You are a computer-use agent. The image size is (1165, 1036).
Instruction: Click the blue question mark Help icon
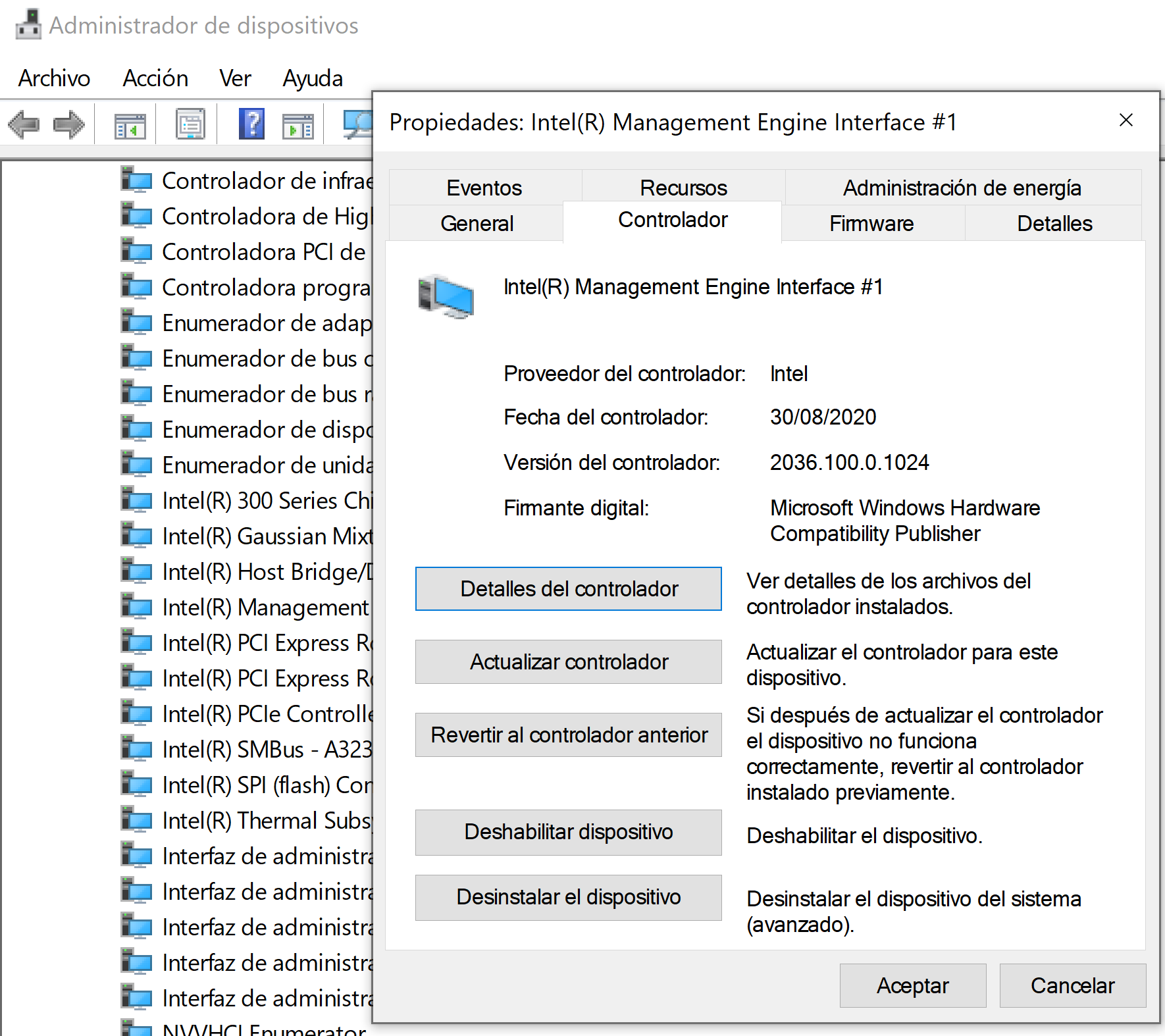click(x=251, y=124)
